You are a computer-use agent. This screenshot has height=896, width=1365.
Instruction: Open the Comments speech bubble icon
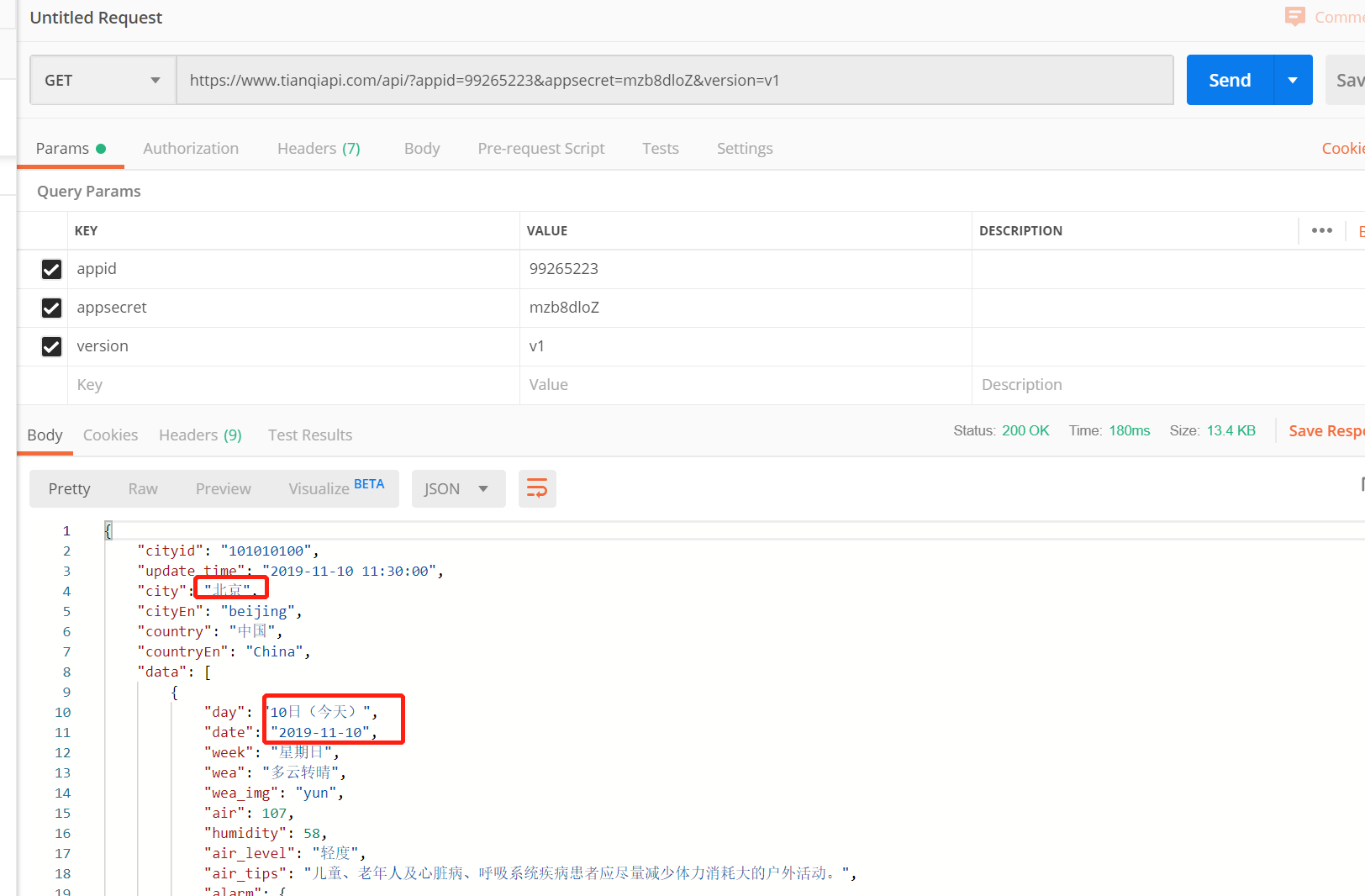pyautogui.click(x=1295, y=17)
